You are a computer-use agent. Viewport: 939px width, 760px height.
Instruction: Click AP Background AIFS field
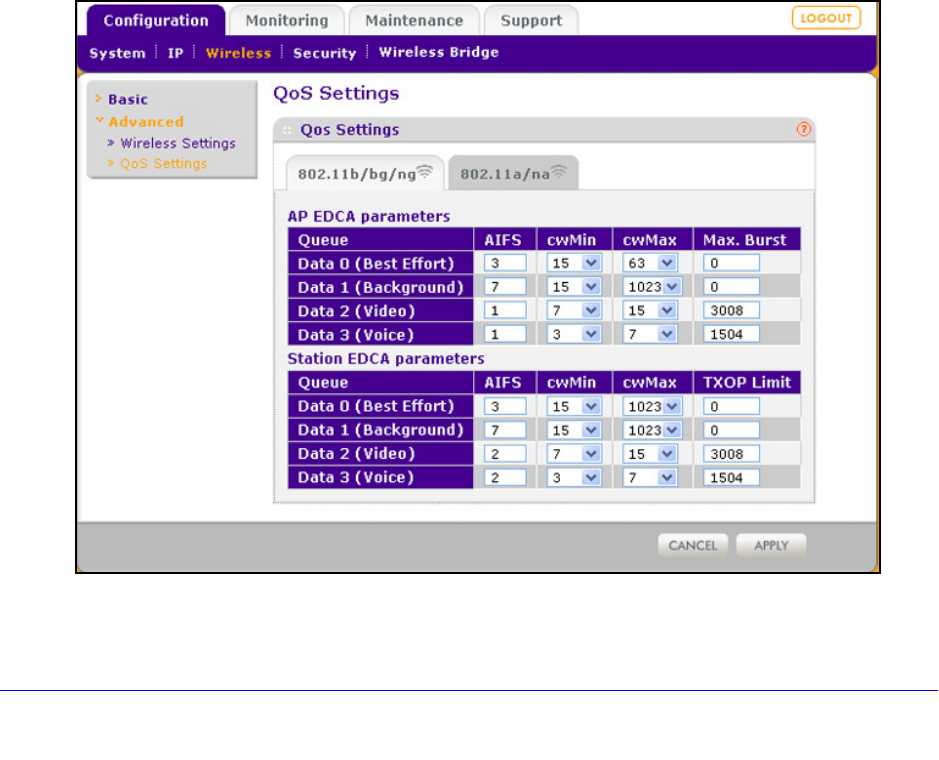505,287
